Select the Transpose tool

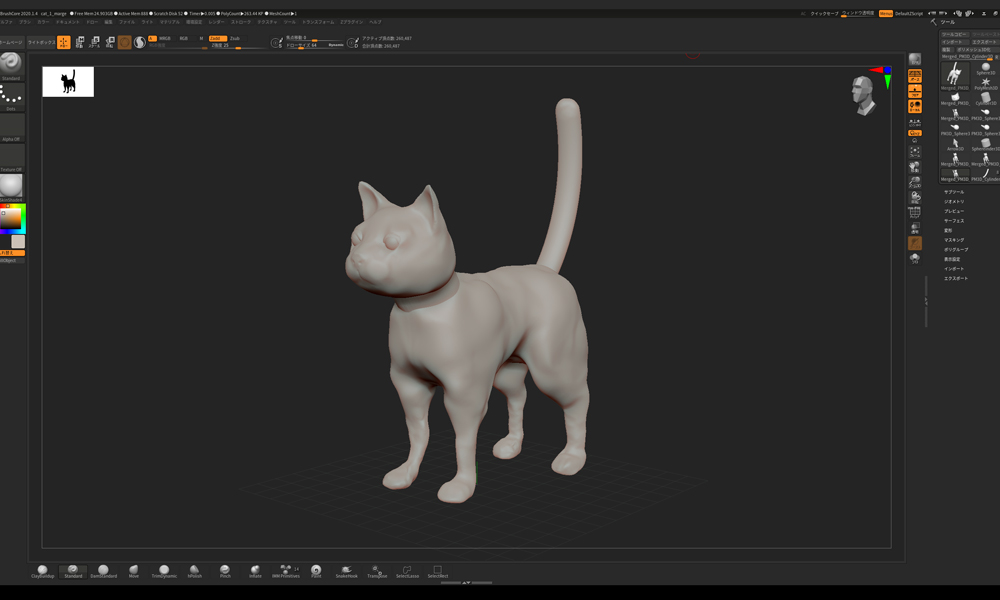tap(377, 571)
